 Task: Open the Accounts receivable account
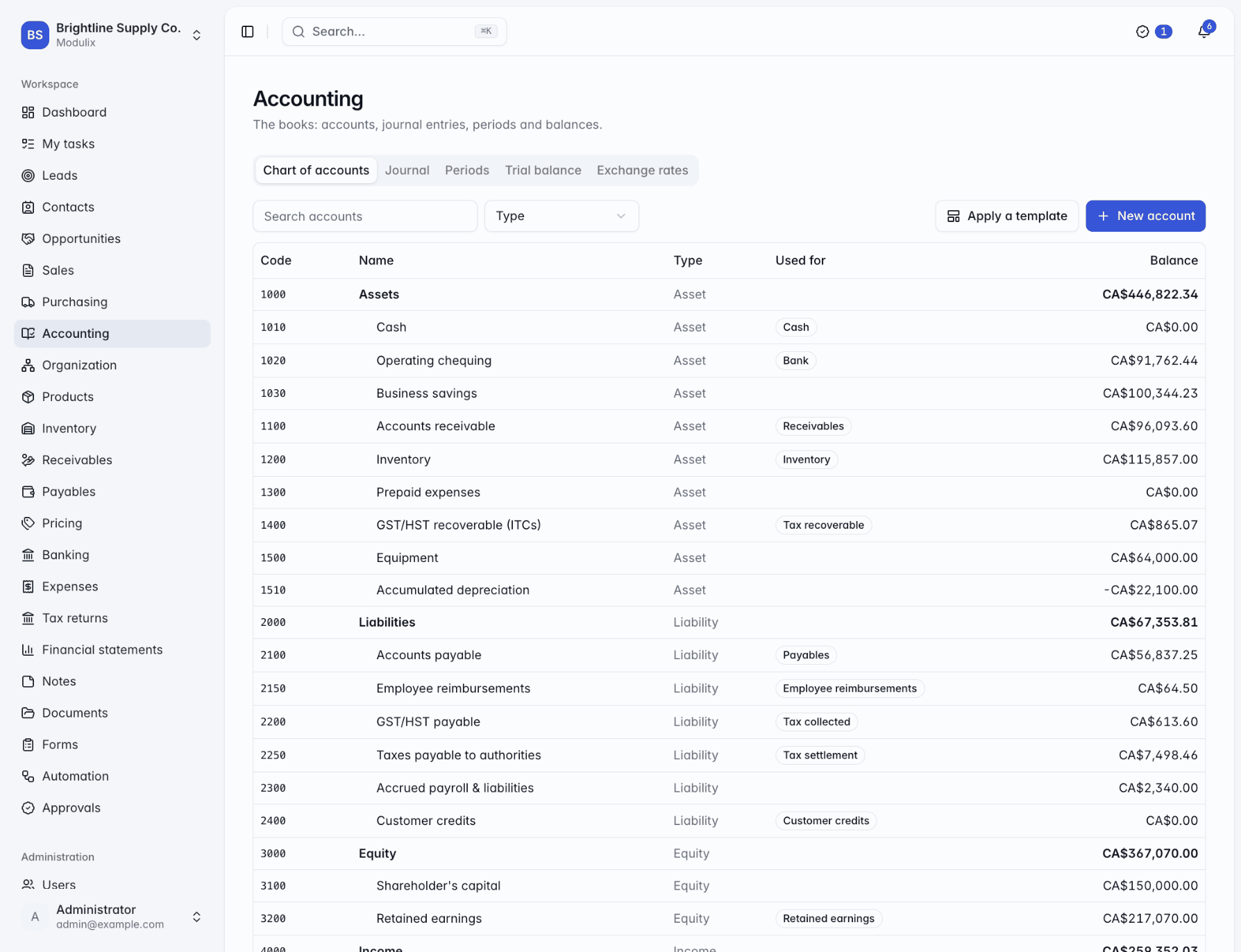729,426
